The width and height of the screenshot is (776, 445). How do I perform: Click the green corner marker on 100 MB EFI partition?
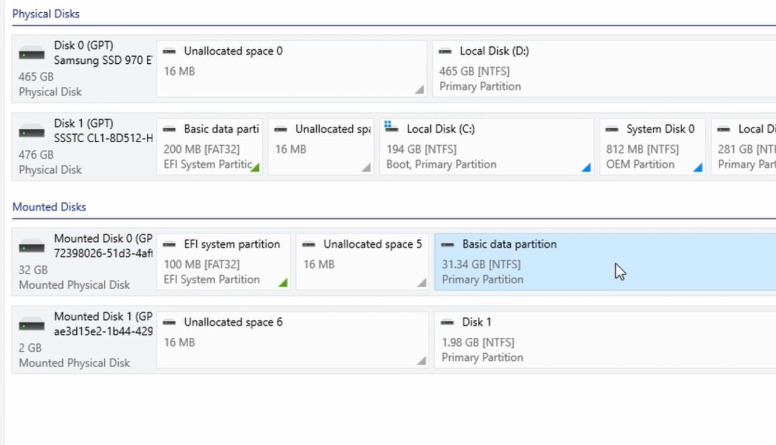point(283,283)
